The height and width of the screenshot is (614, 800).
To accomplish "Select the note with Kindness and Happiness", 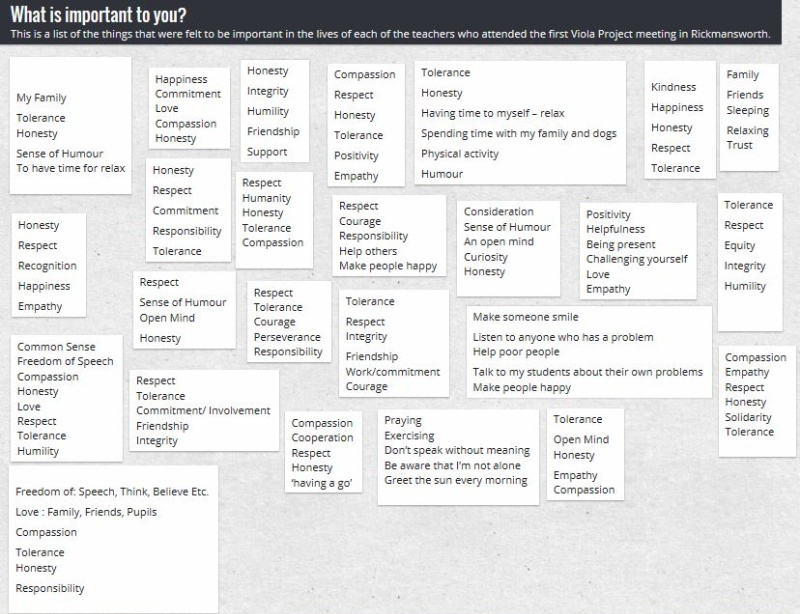I will click(x=680, y=120).
